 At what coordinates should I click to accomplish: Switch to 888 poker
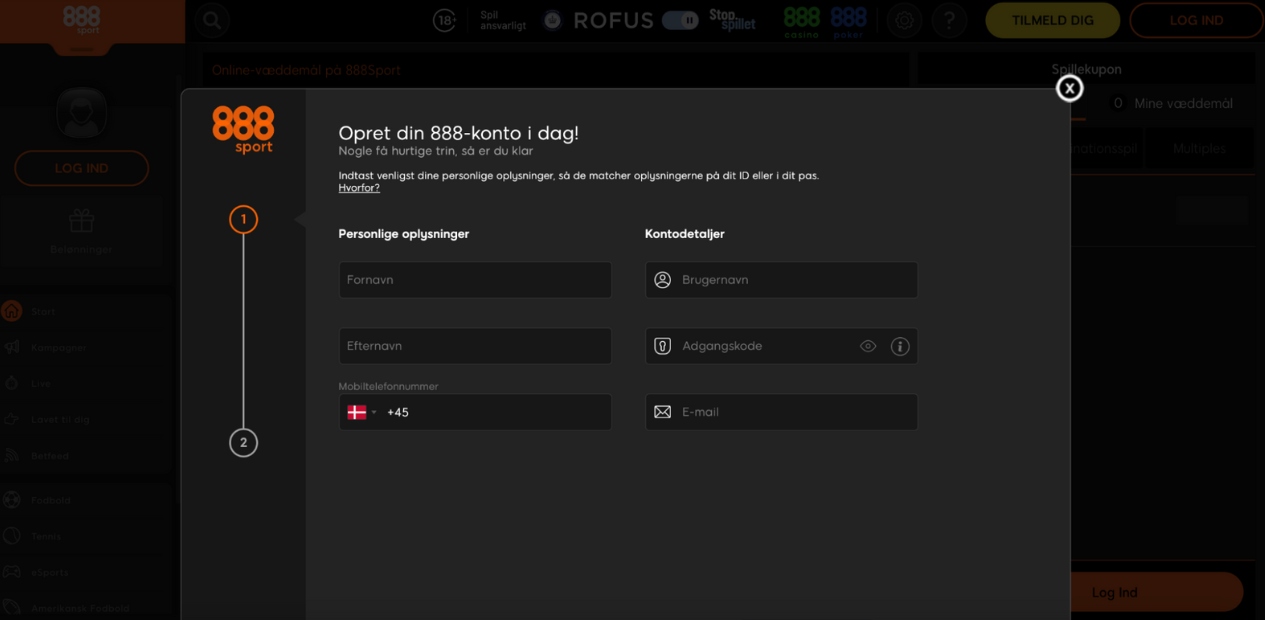848,22
